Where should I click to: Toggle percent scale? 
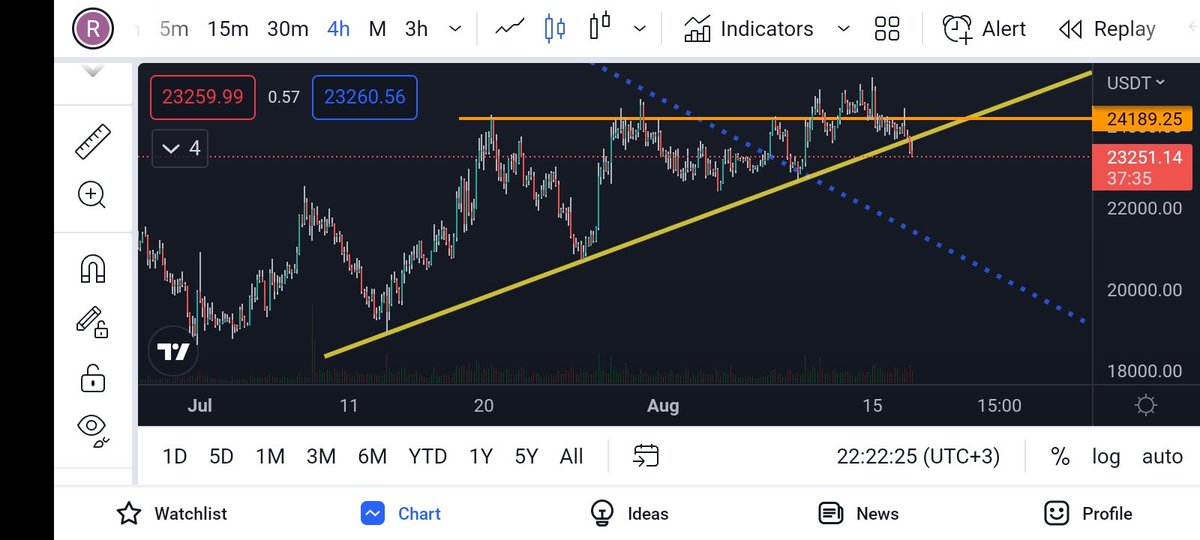click(1060, 456)
